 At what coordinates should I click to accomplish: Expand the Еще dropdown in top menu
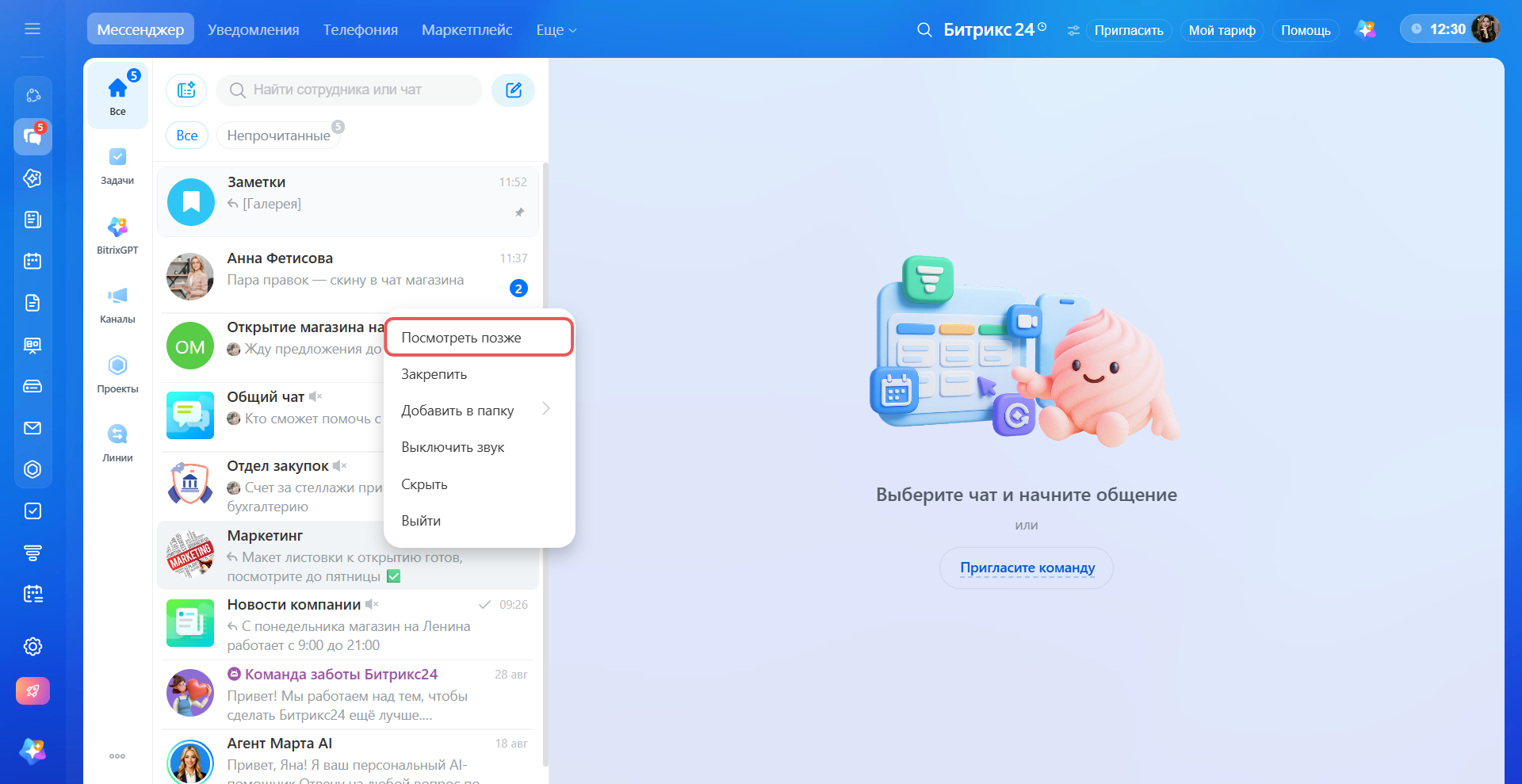click(556, 30)
